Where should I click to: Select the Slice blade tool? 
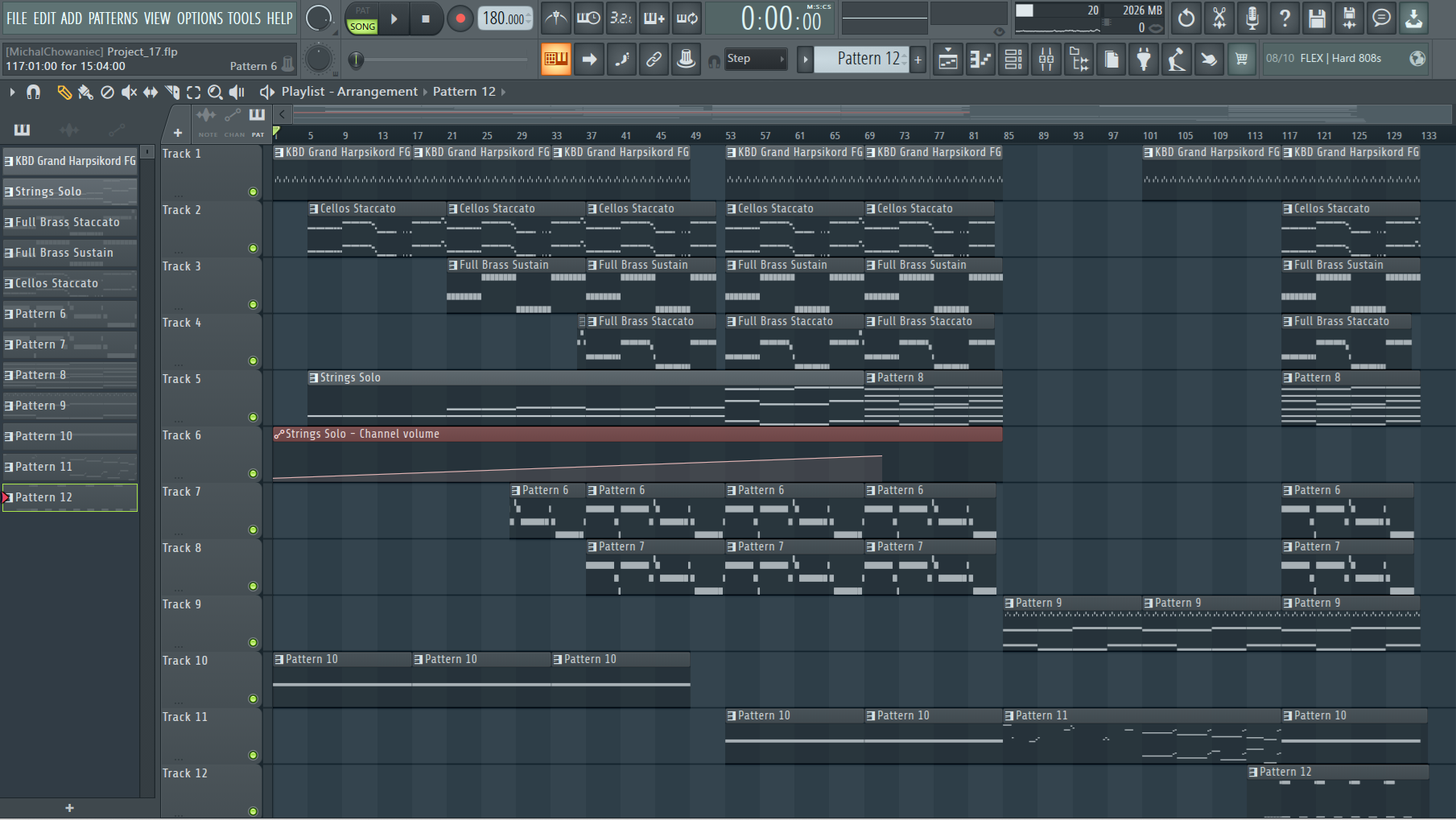172,93
